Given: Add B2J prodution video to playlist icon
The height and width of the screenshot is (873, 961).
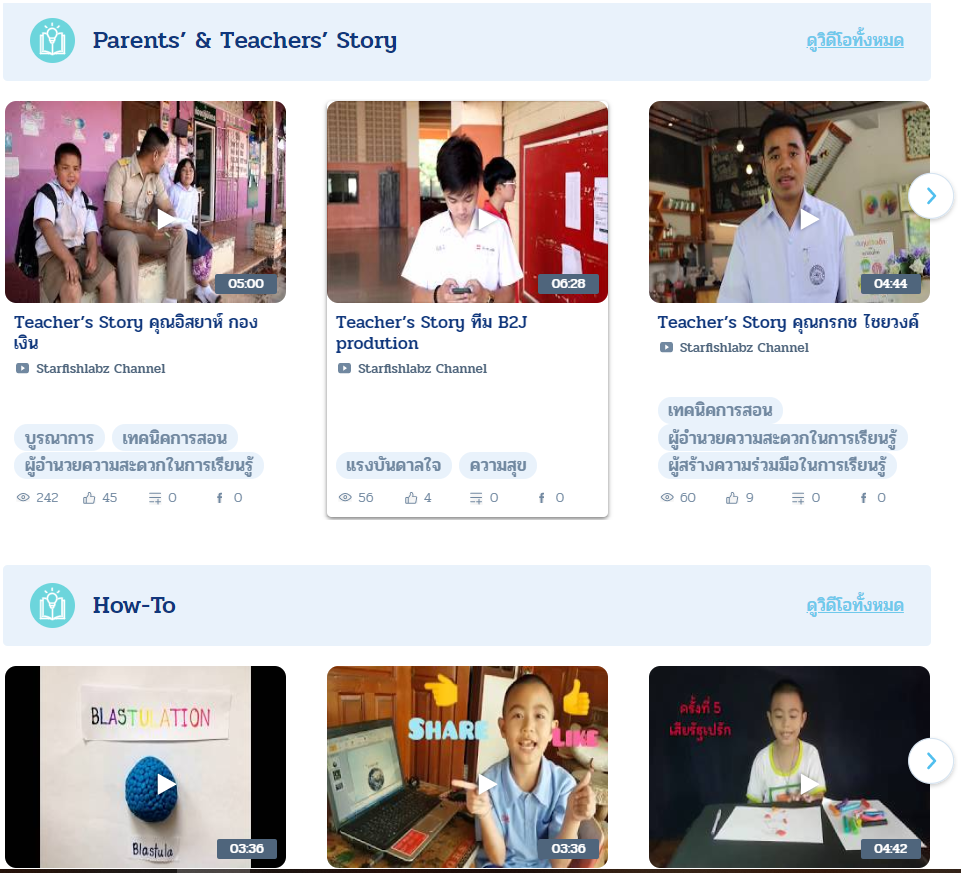Looking at the screenshot, I should pyautogui.click(x=476, y=498).
